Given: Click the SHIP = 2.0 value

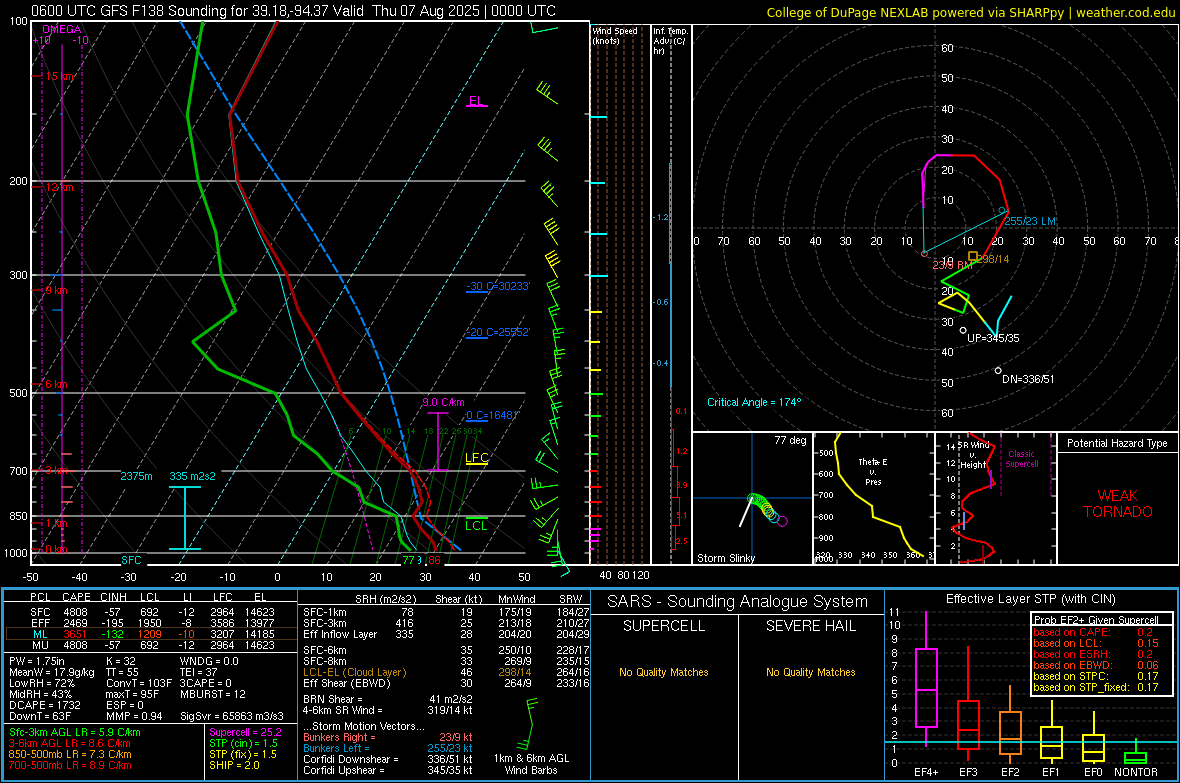Looking at the screenshot, I should [234, 765].
